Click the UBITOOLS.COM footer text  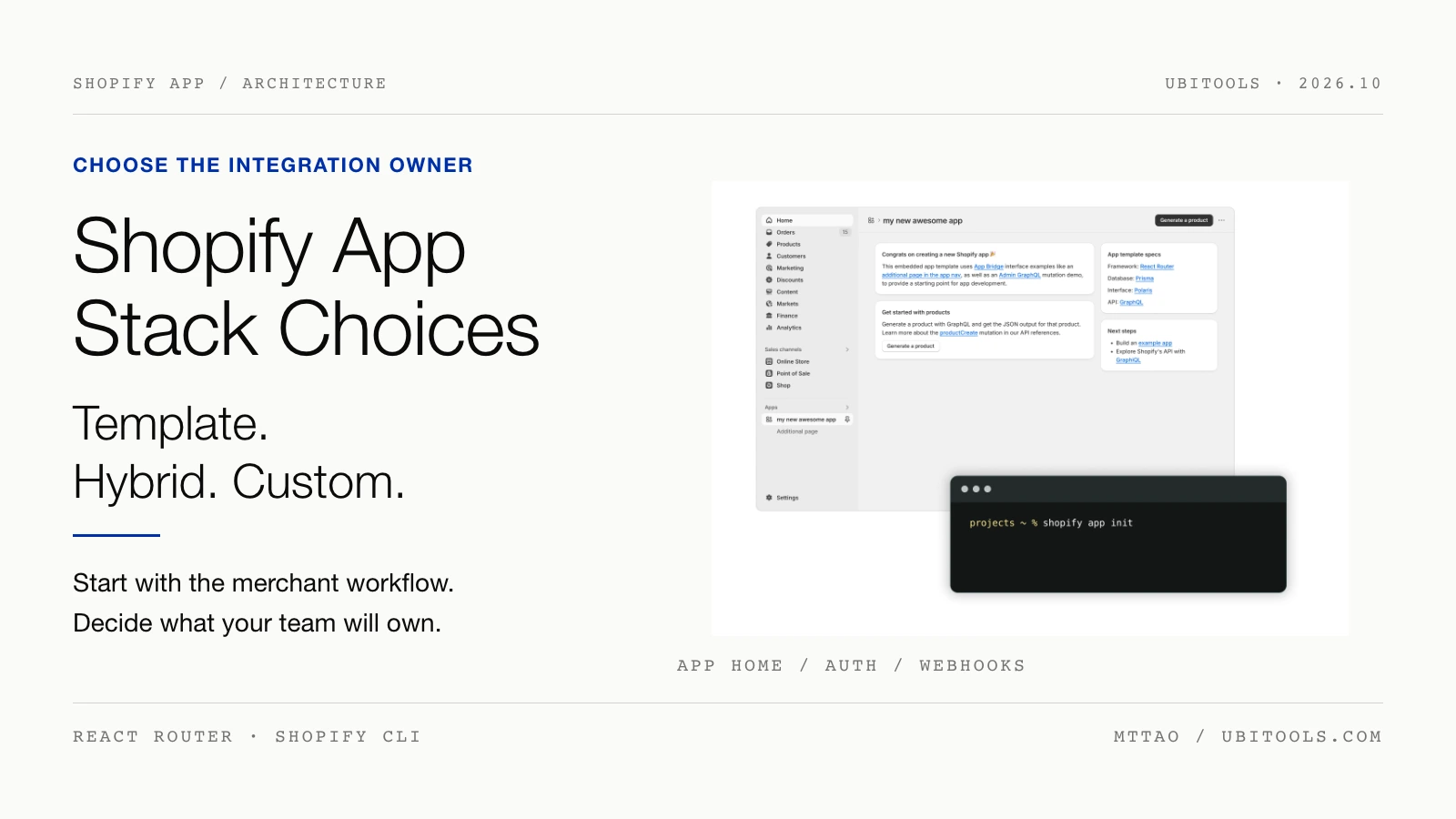click(x=1301, y=736)
